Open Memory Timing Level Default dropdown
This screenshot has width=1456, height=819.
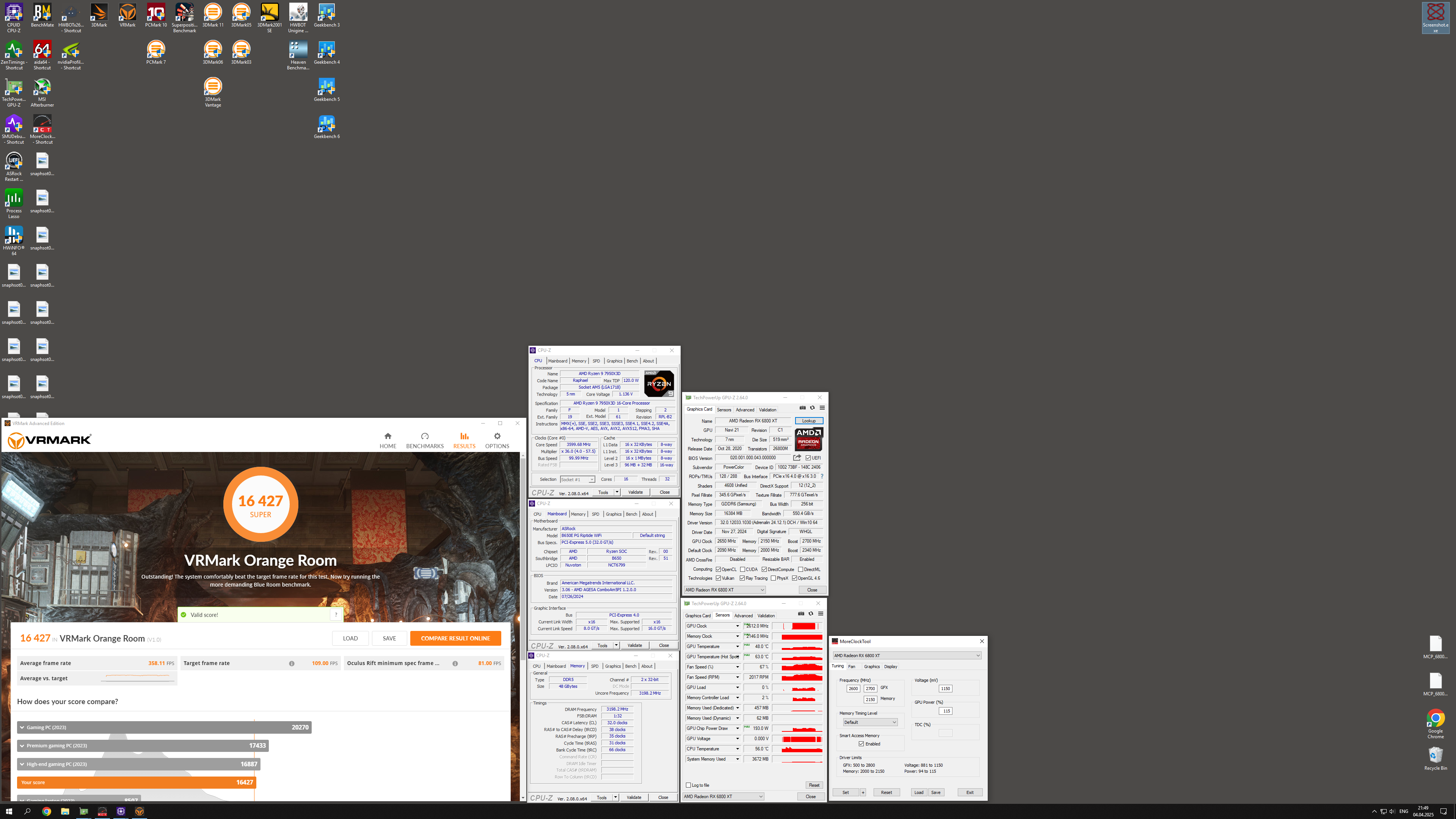click(x=870, y=722)
